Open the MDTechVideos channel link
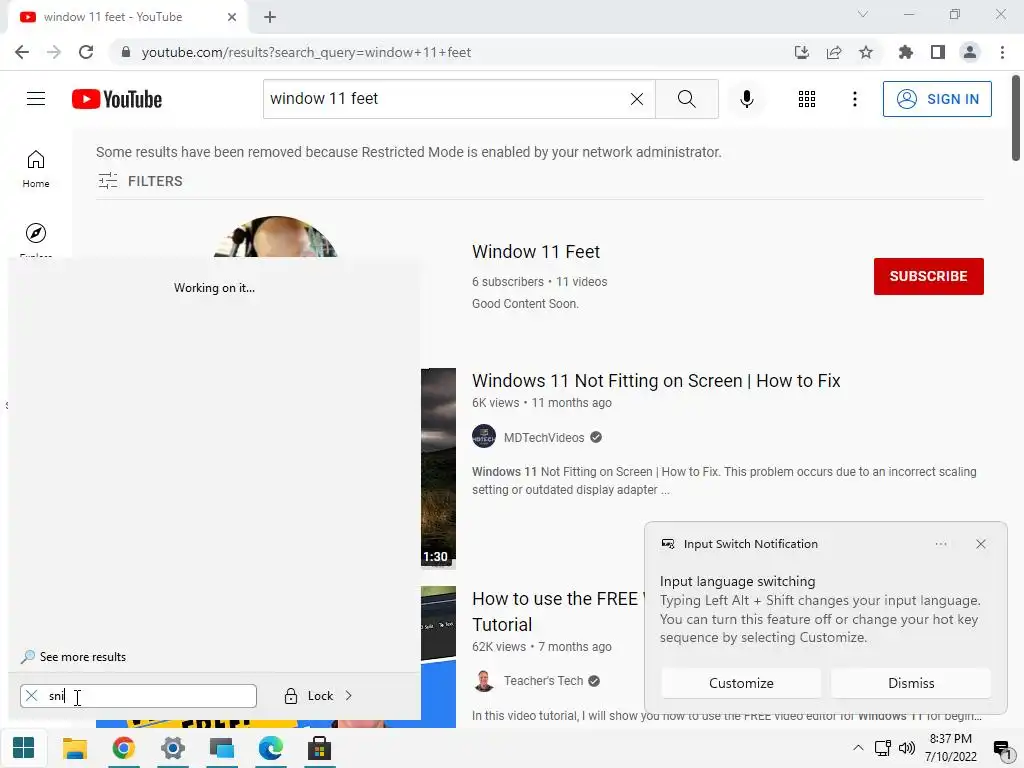The height and width of the screenshot is (768, 1024). pos(544,438)
